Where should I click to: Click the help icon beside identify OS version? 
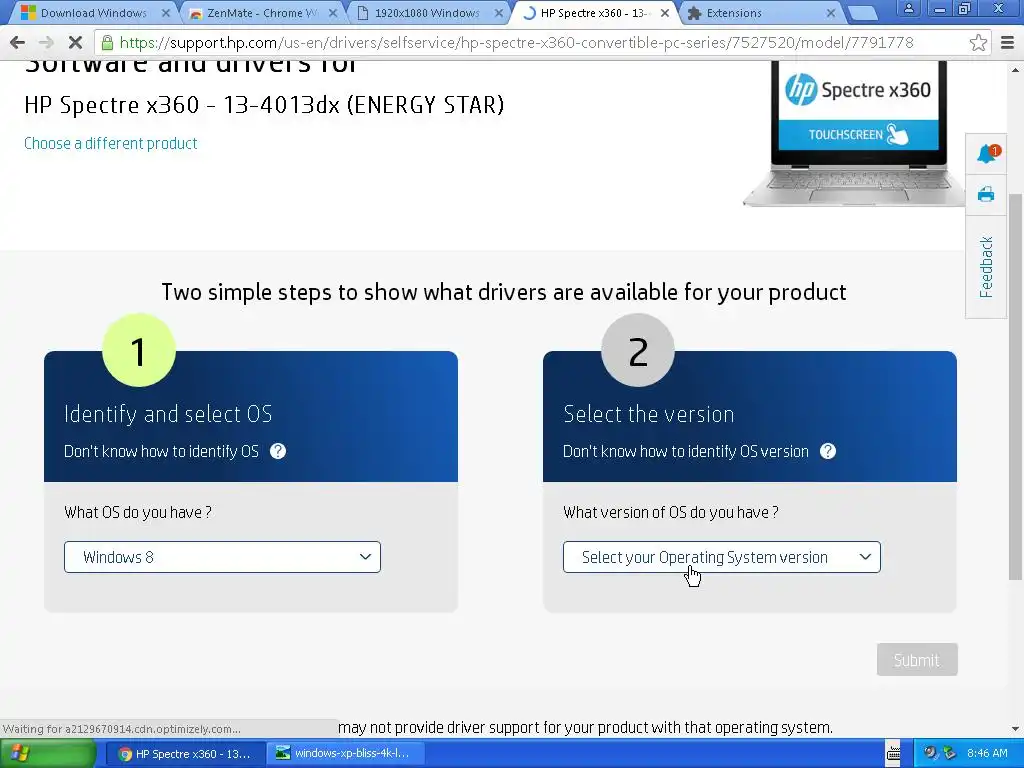[827, 451]
